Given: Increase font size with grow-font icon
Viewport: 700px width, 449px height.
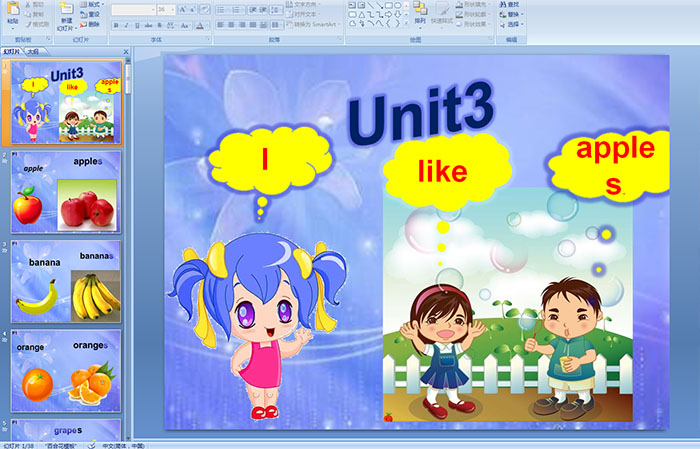Looking at the screenshot, I should pyautogui.click(x=183, y=9).
